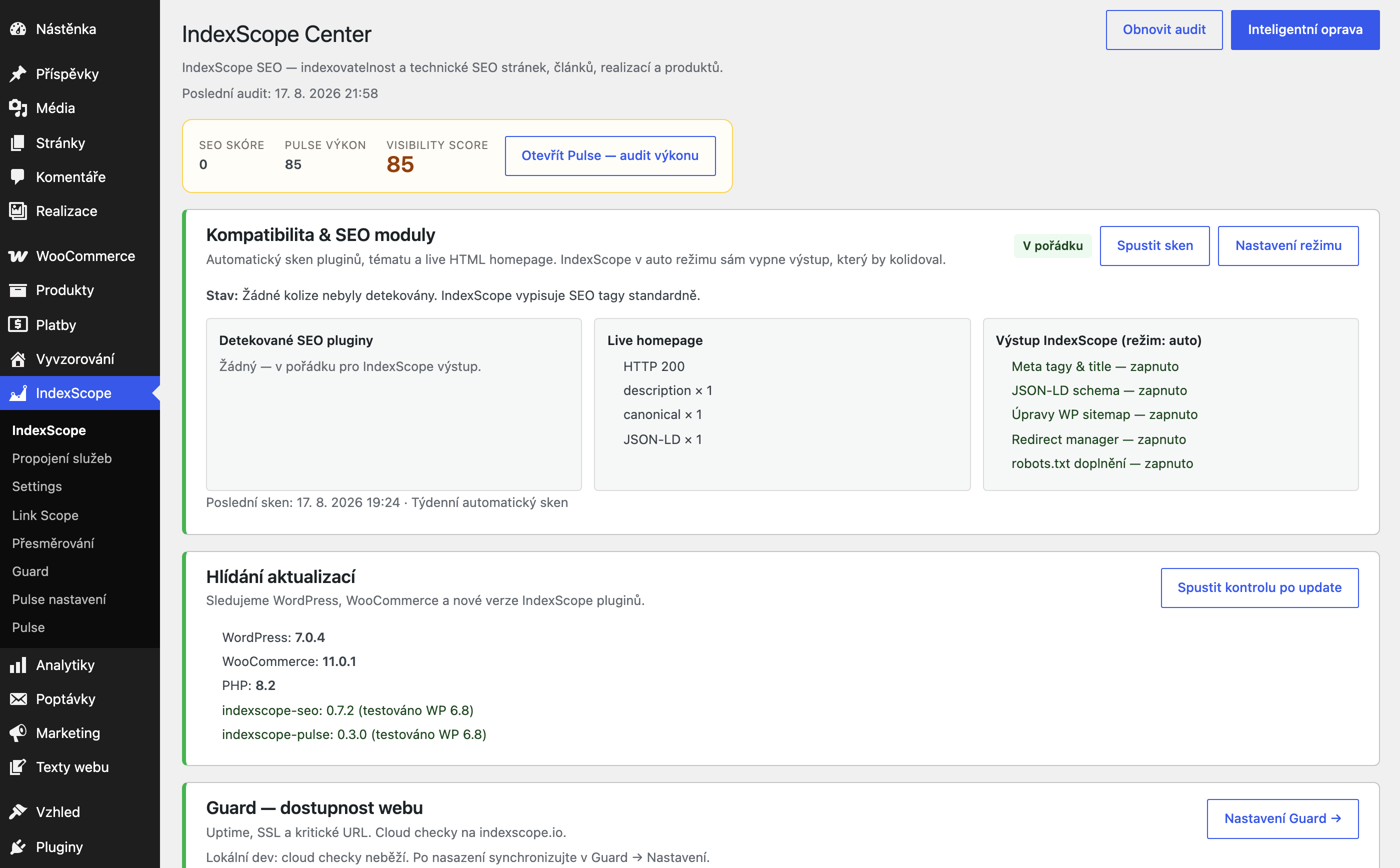Click the Marketing megaphone icon

coord(18,732)
